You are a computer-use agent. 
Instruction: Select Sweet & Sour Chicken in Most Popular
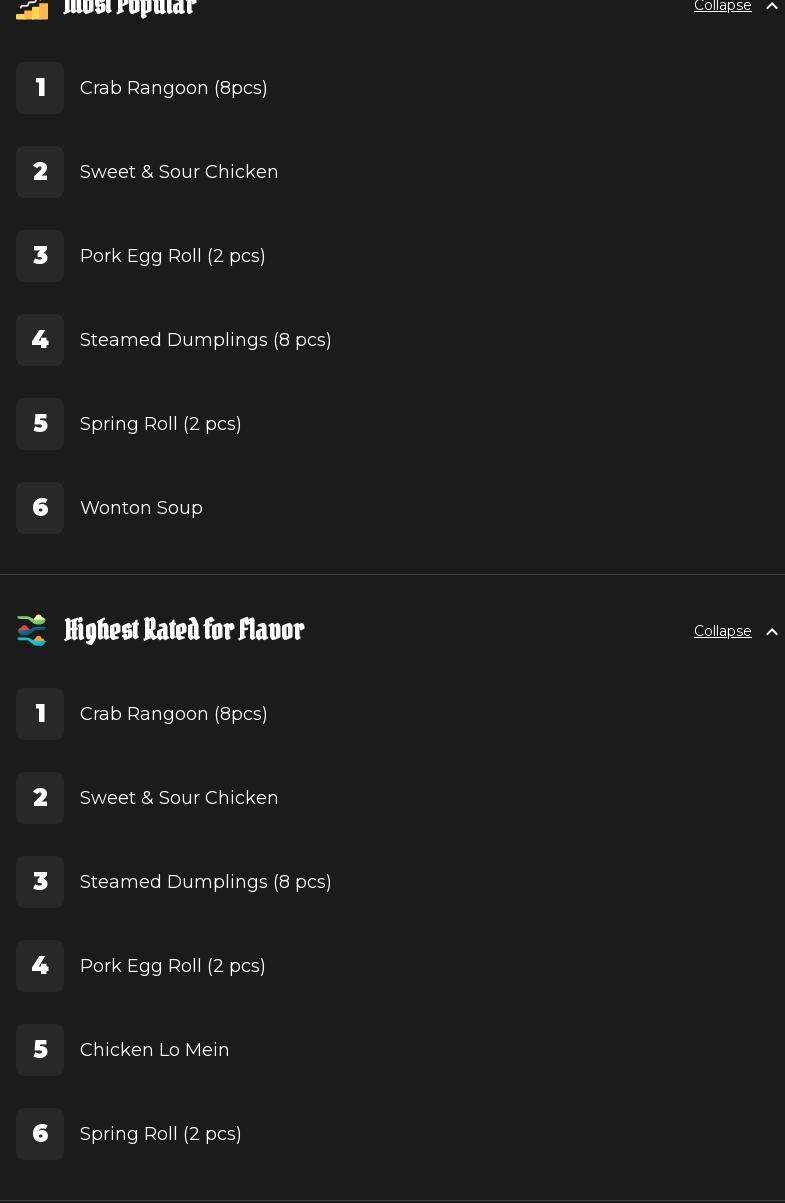point(179,172)
